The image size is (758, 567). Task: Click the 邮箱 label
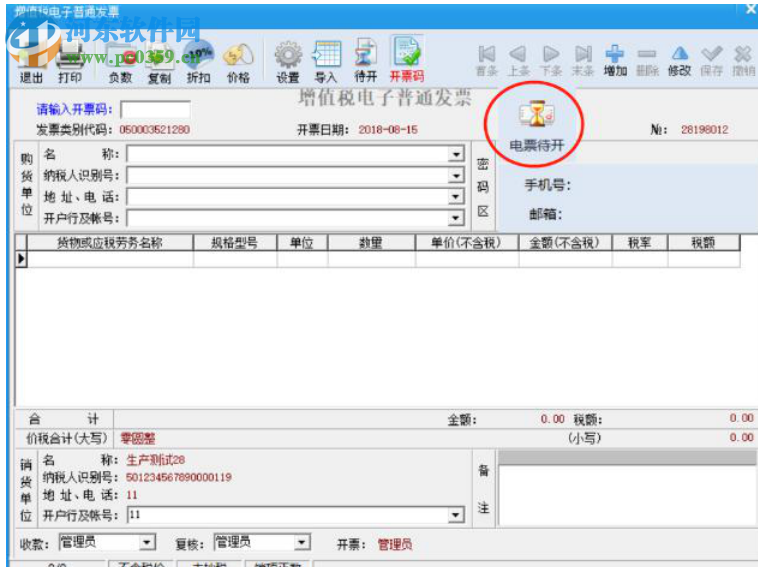[x=546, y=214]
